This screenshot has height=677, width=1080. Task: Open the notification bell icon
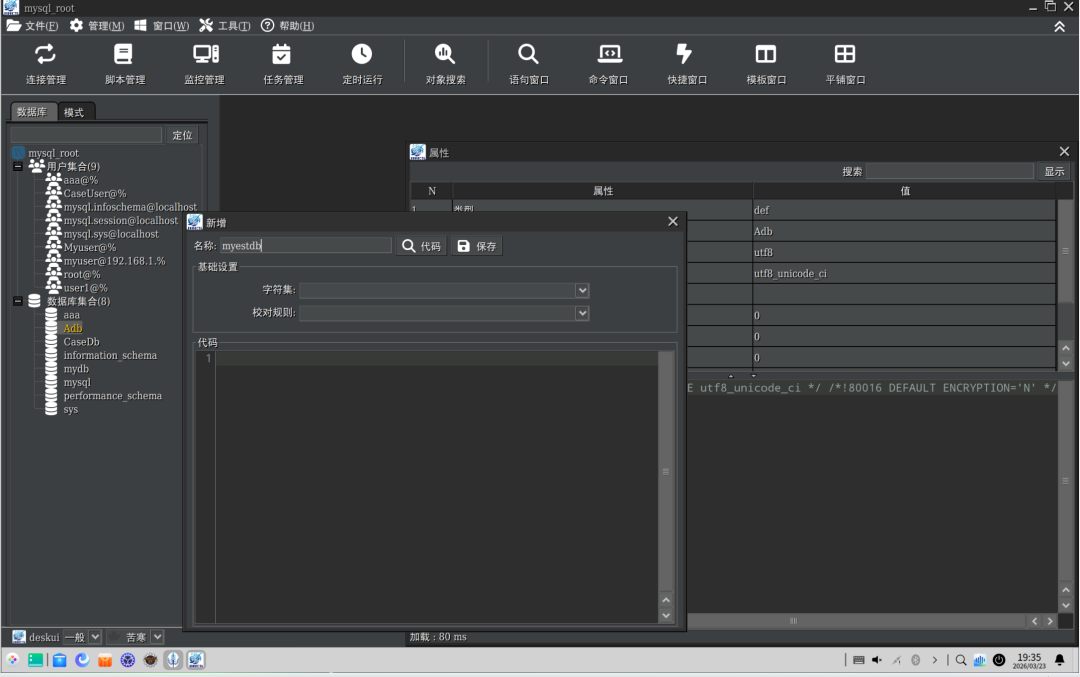(x=1059, y=660)
